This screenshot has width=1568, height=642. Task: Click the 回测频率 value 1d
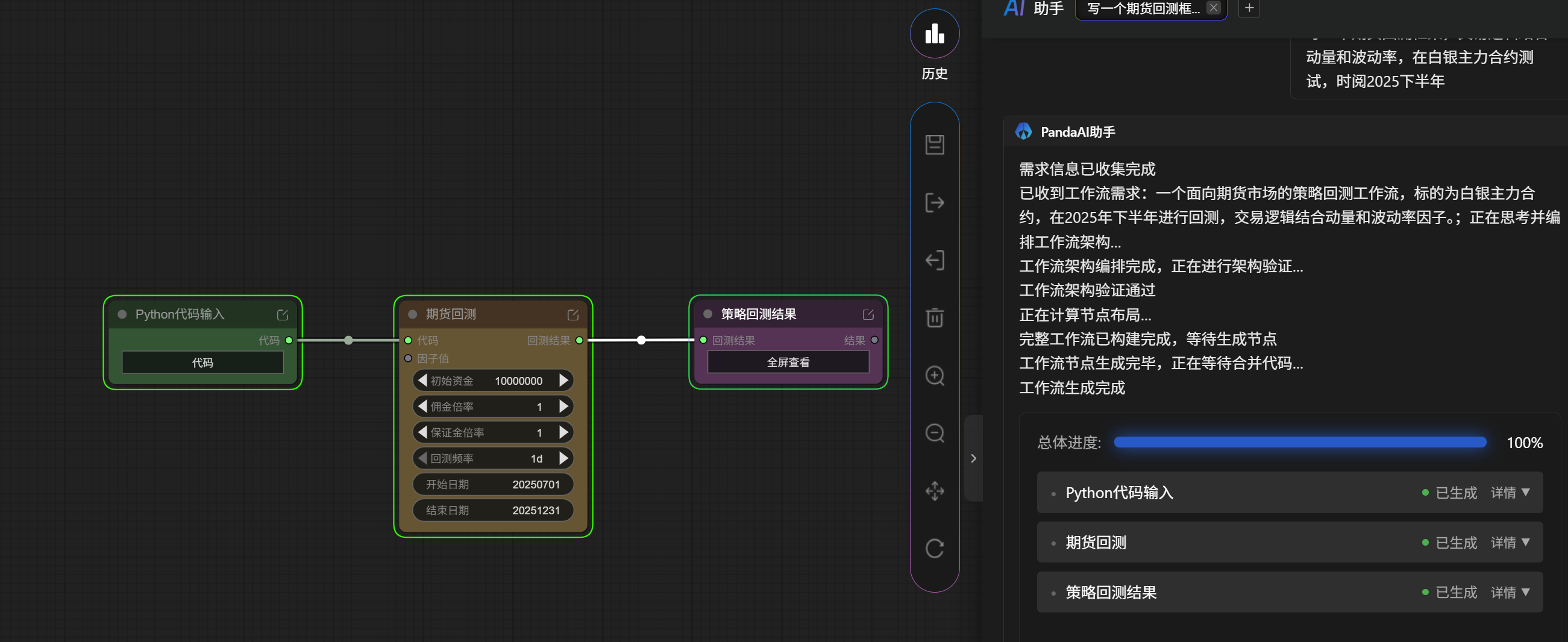pyautogui.click(x=536, y=458)
